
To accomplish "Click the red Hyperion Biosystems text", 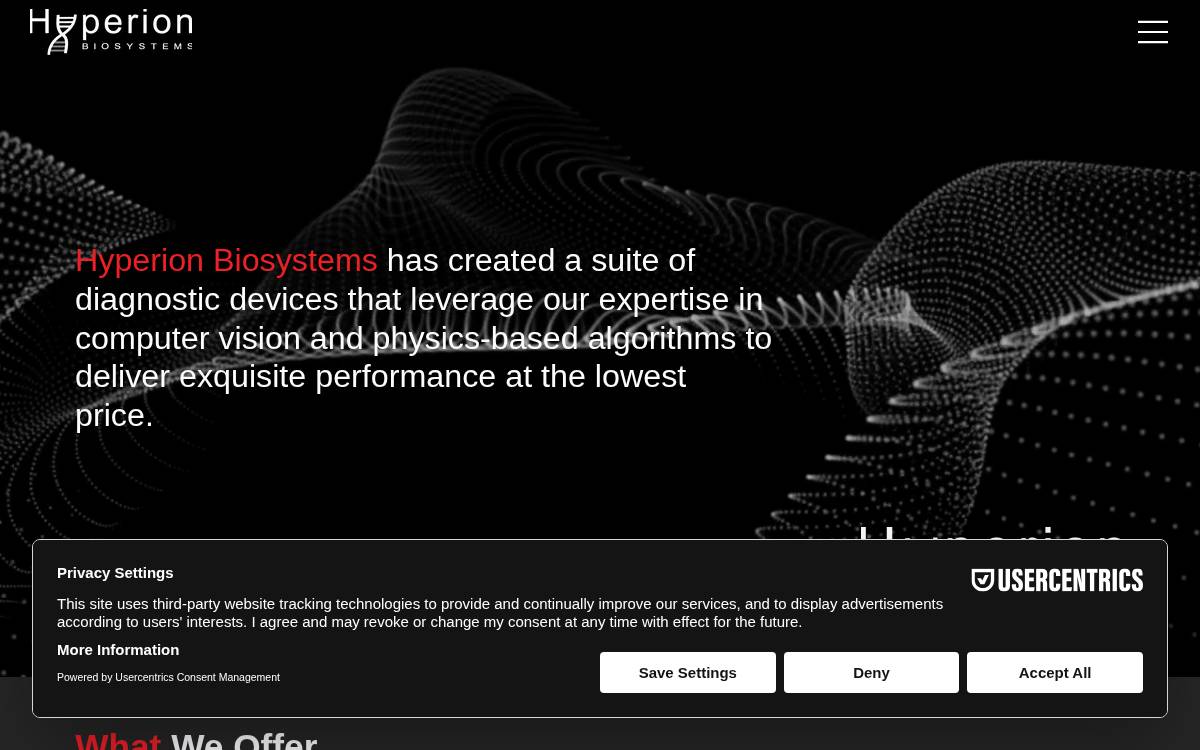I will (x=226, y=260).
